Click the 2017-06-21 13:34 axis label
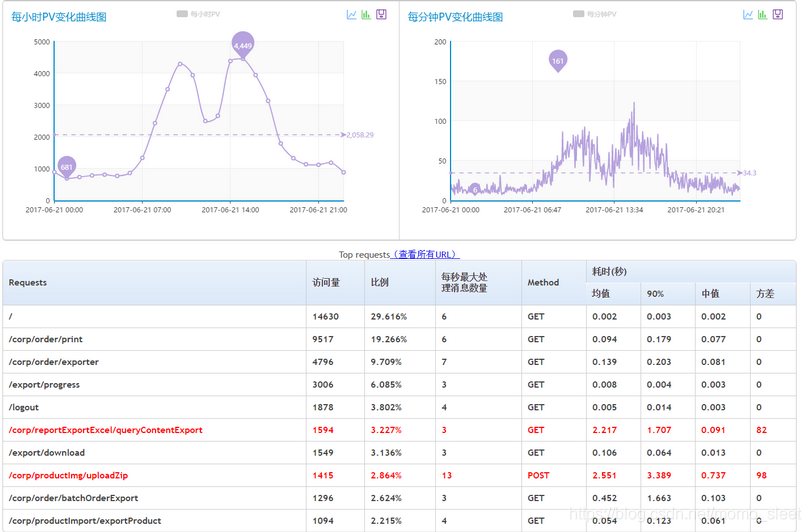Viewport: 811px width, 532px height. pos(614,210)
